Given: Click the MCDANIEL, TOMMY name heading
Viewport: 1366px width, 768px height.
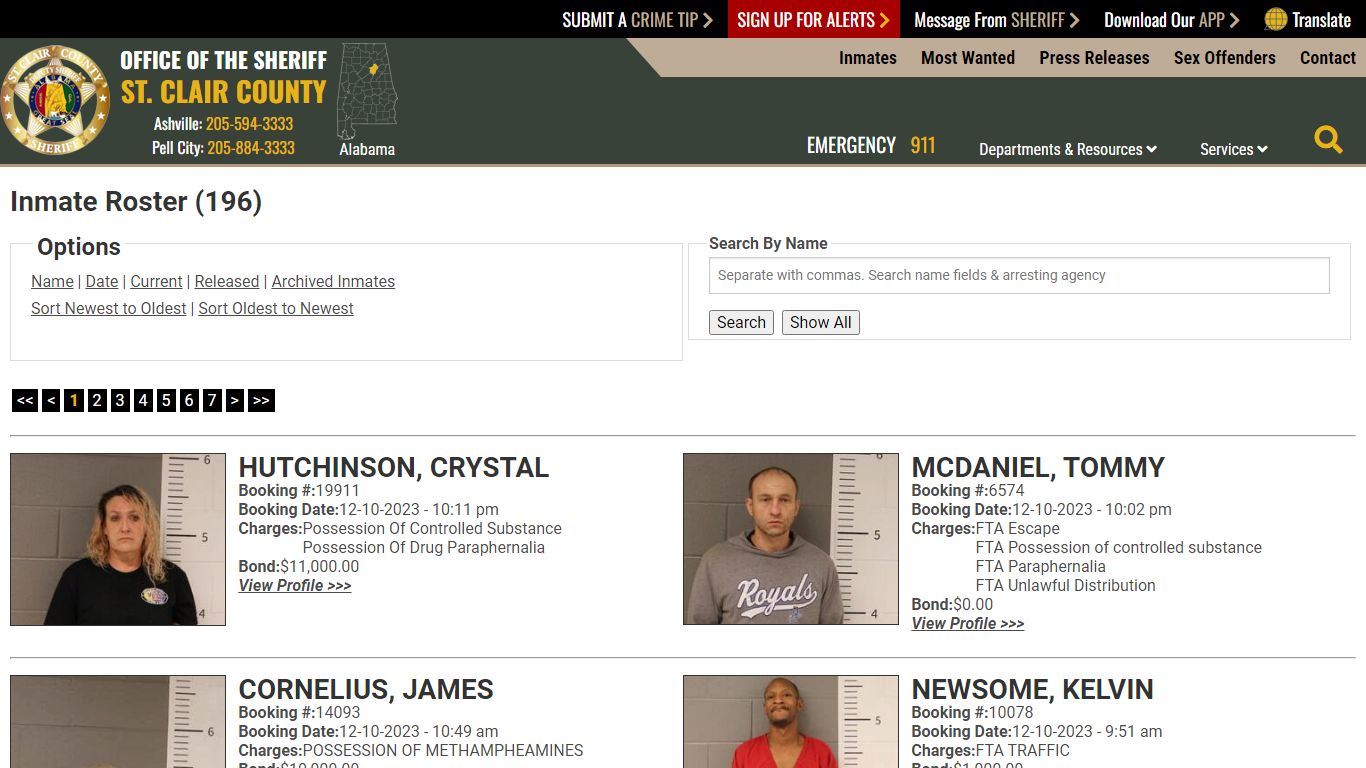Looking at the screenshot, I should pos(1038,468).
